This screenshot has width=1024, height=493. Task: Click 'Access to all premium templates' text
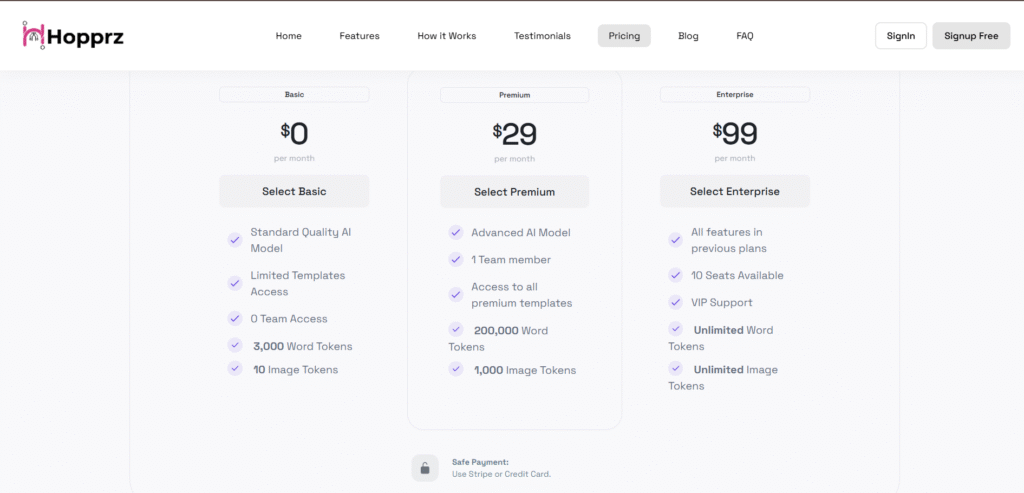point(521,295)
